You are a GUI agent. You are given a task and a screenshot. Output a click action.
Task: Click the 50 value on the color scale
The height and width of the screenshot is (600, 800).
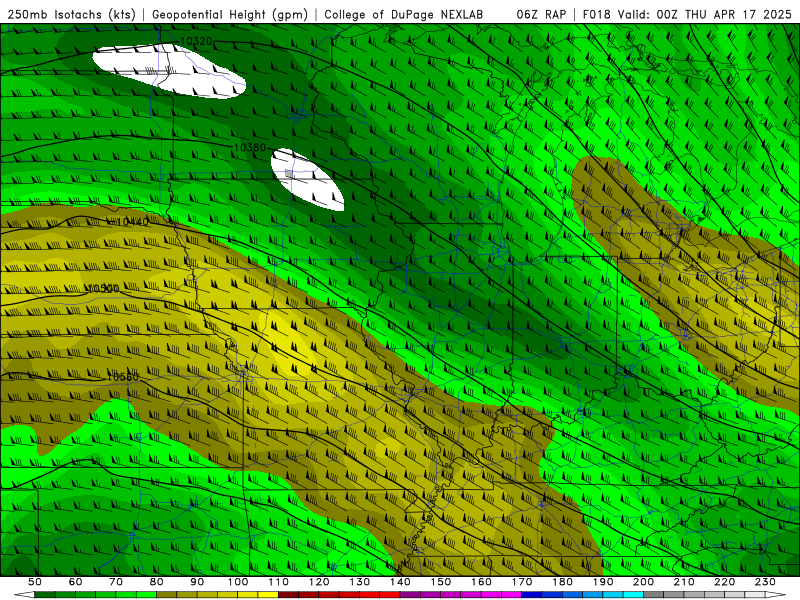[34, 582]
